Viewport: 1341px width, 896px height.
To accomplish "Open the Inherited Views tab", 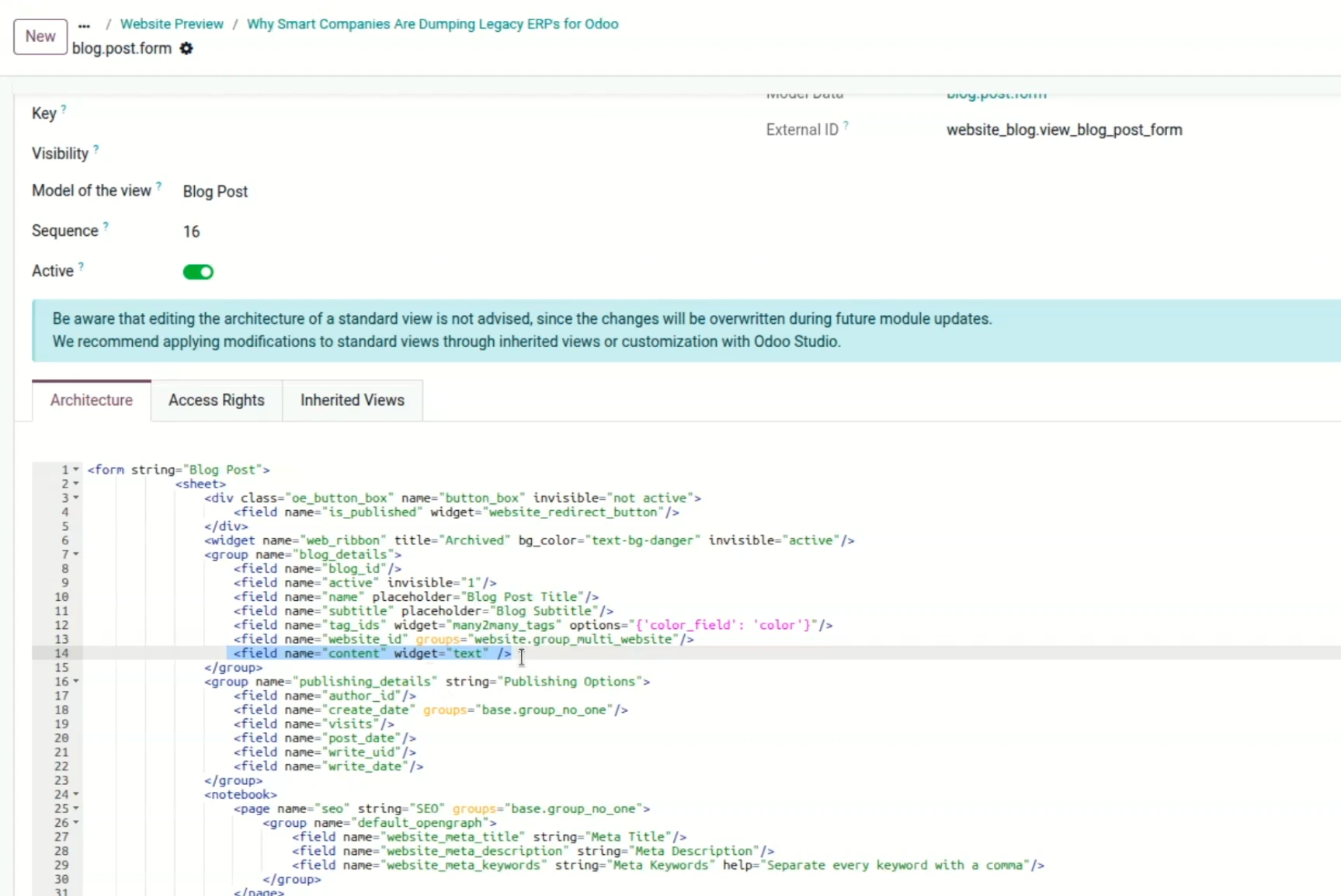I will [352, 400].
